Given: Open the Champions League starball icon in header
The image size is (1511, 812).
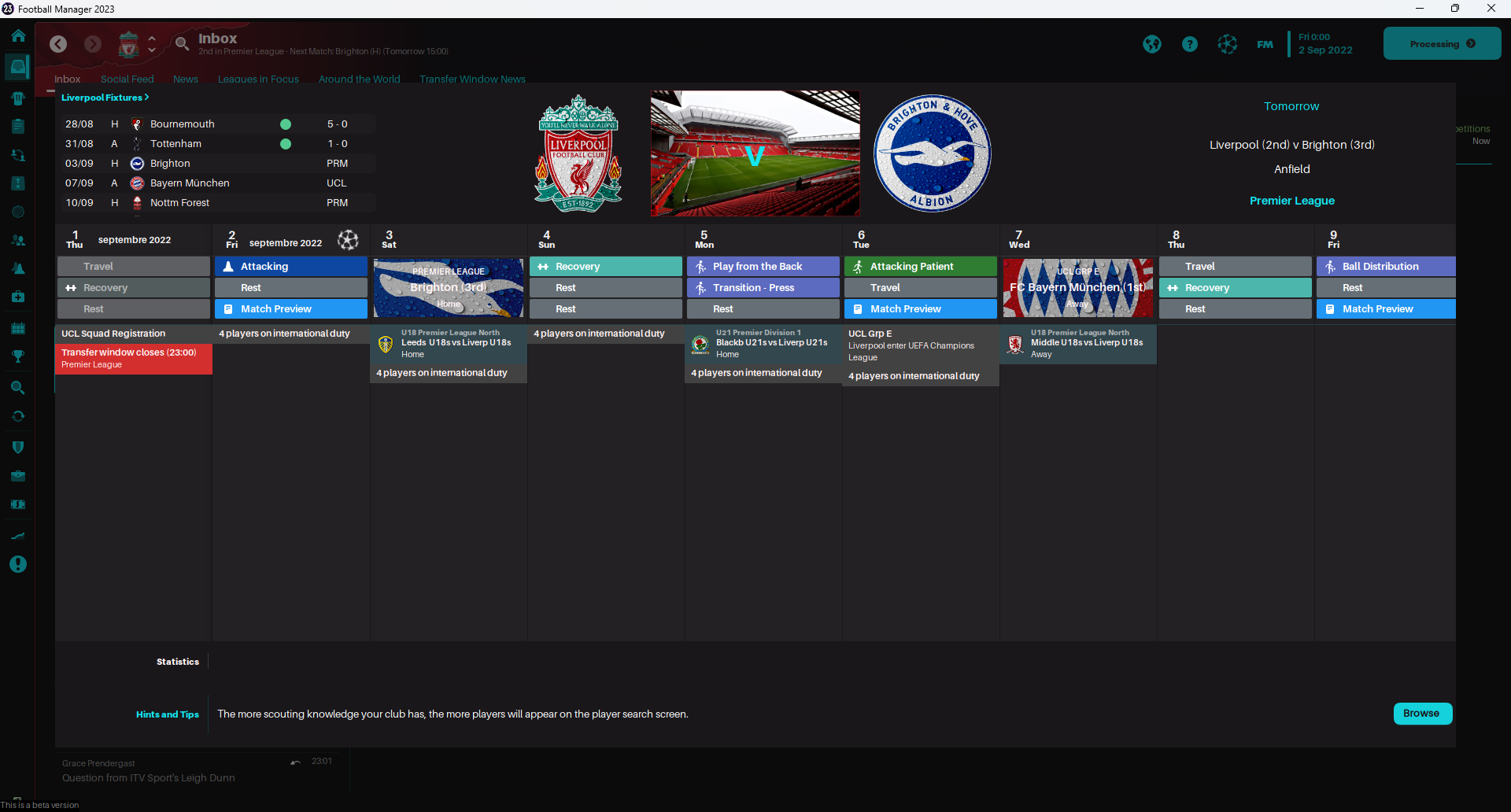Looking at the screenshot, I should (x=1228, y=44).
